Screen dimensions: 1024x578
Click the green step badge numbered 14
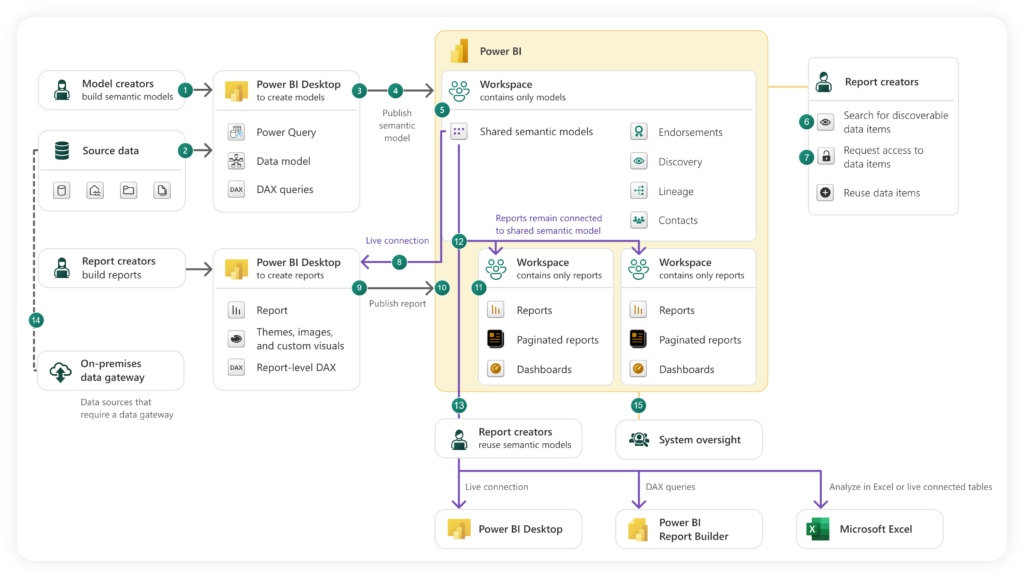[36, 320]
